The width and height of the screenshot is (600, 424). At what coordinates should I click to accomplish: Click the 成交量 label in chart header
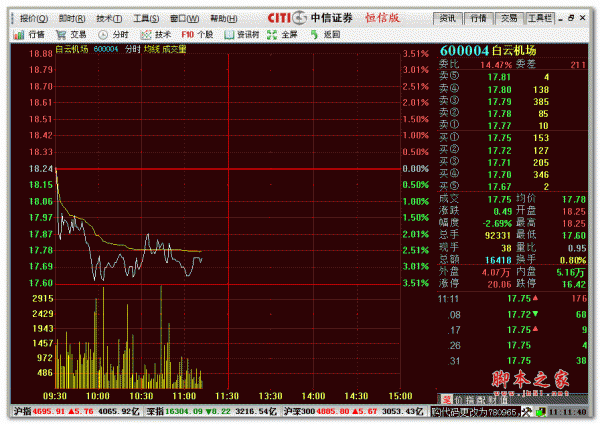[174, 49]
